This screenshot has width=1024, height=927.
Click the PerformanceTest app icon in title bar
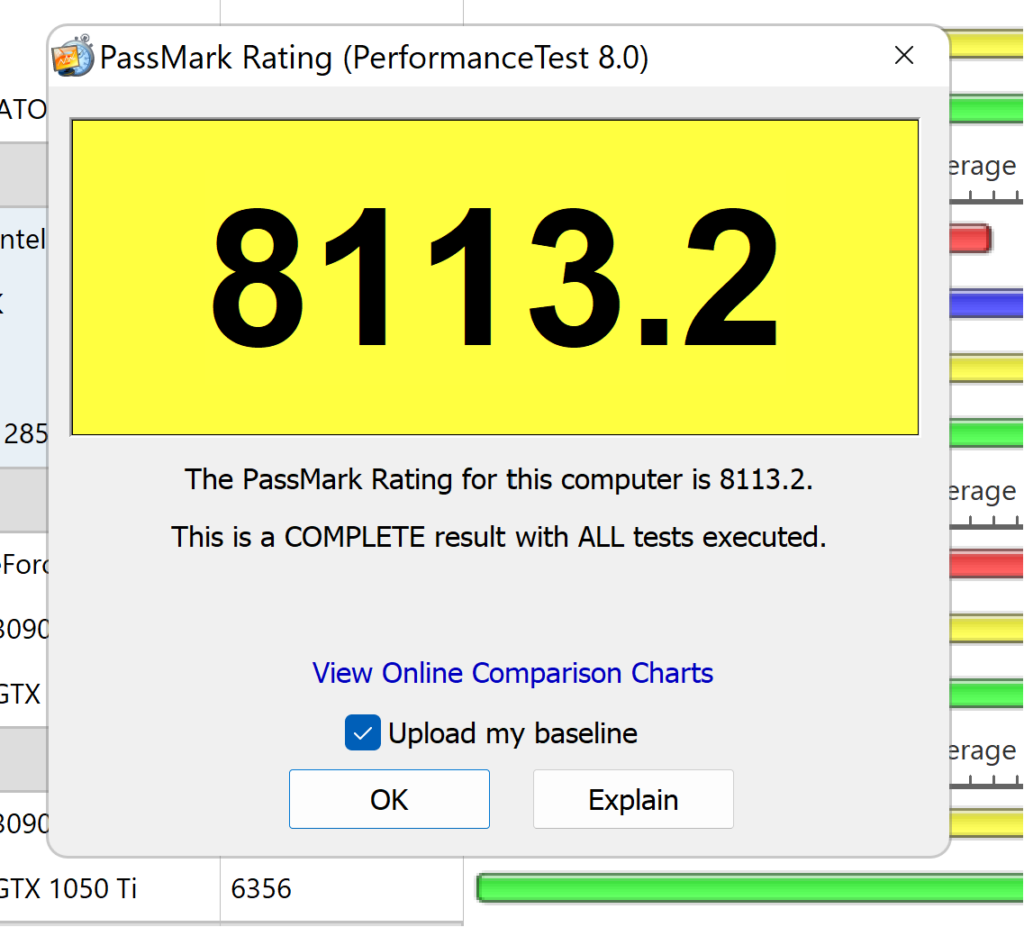click(x=73, y=56)
